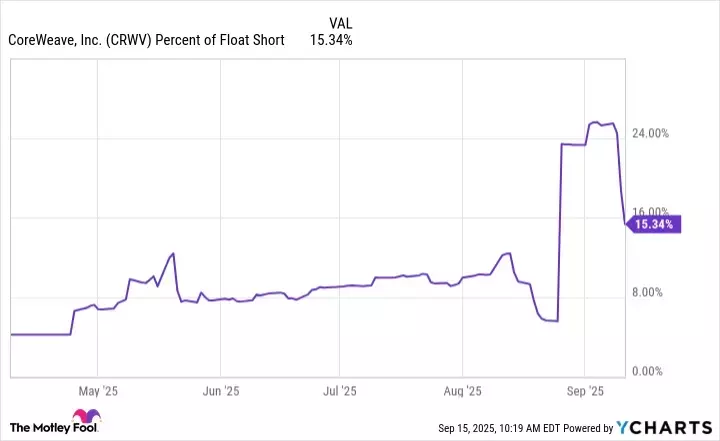Screen dimensions: 720x441
Task: Click the Powered by text
Action: tap(596, 429)
